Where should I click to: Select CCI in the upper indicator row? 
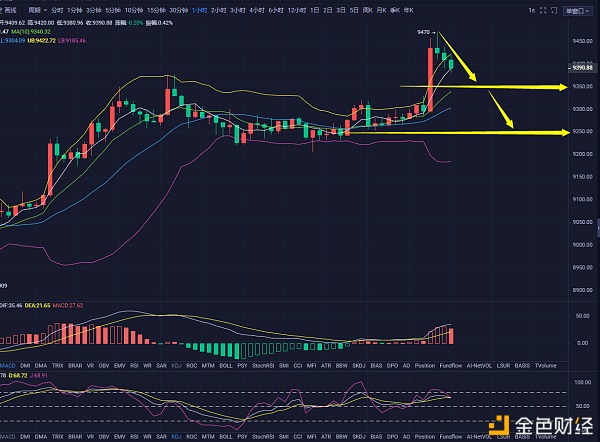(298, 365)
